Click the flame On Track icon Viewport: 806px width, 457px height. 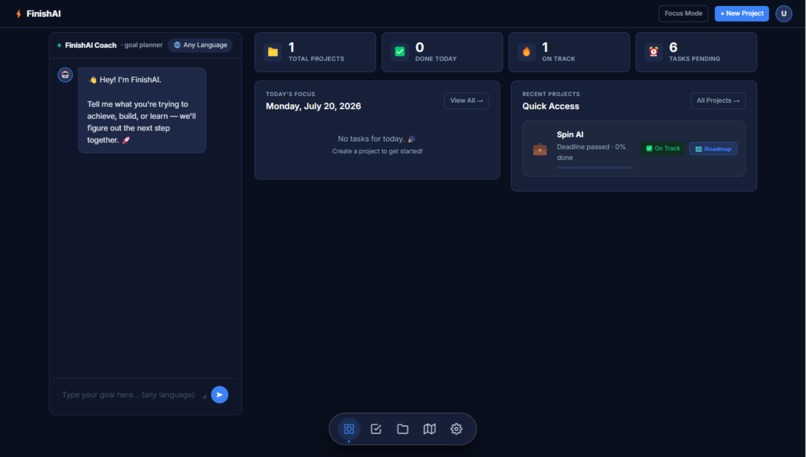(x=526, y=51)
